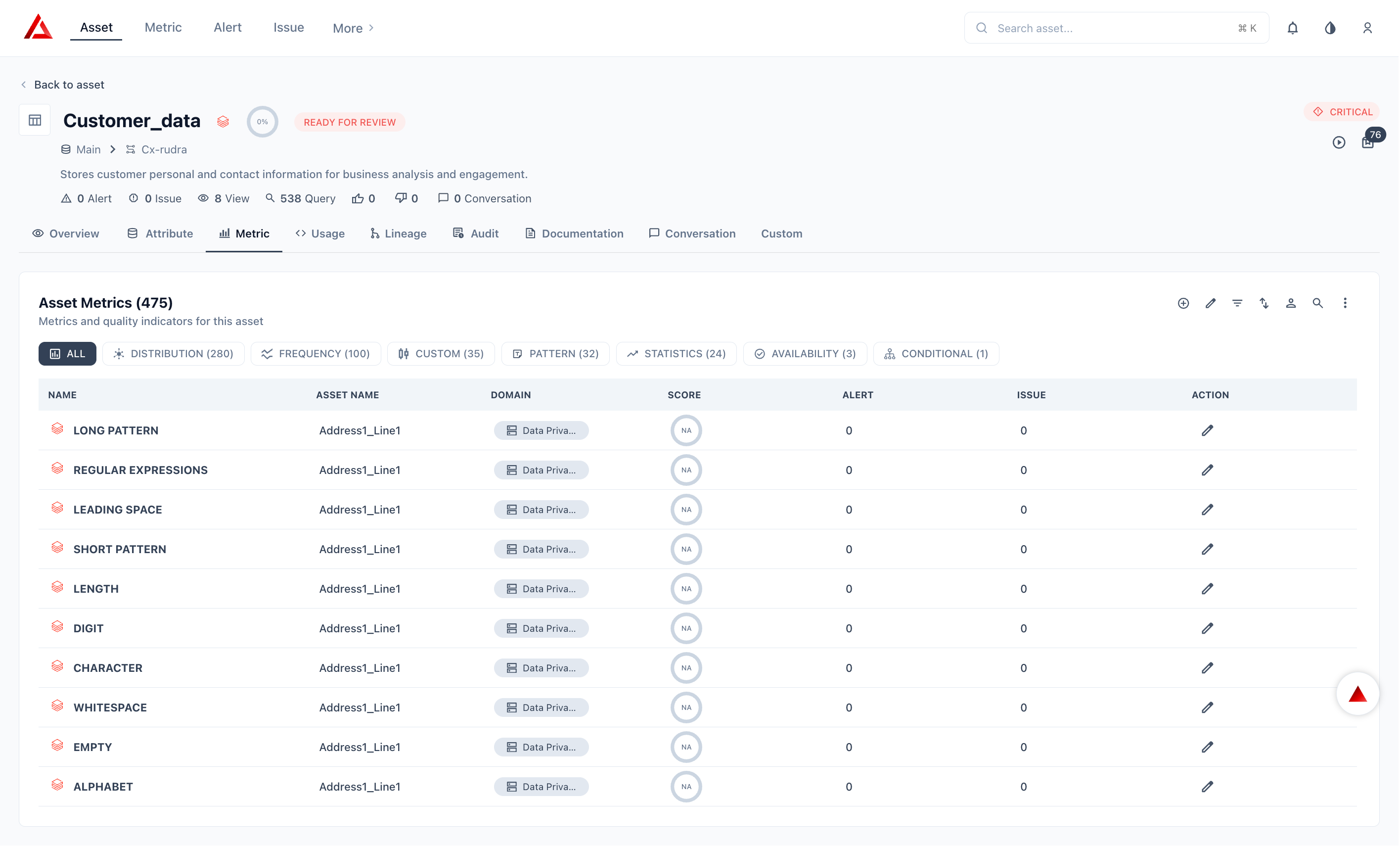
Task: Edit the EMPTY metric row
Action: point(1209,748)
